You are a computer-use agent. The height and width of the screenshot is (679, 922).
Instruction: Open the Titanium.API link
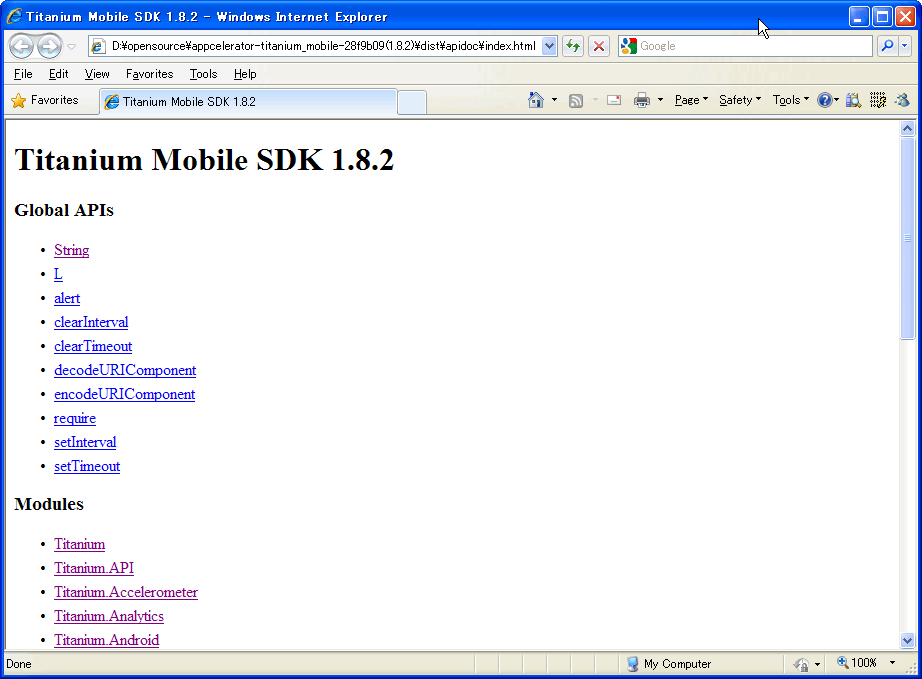[94, 568]
